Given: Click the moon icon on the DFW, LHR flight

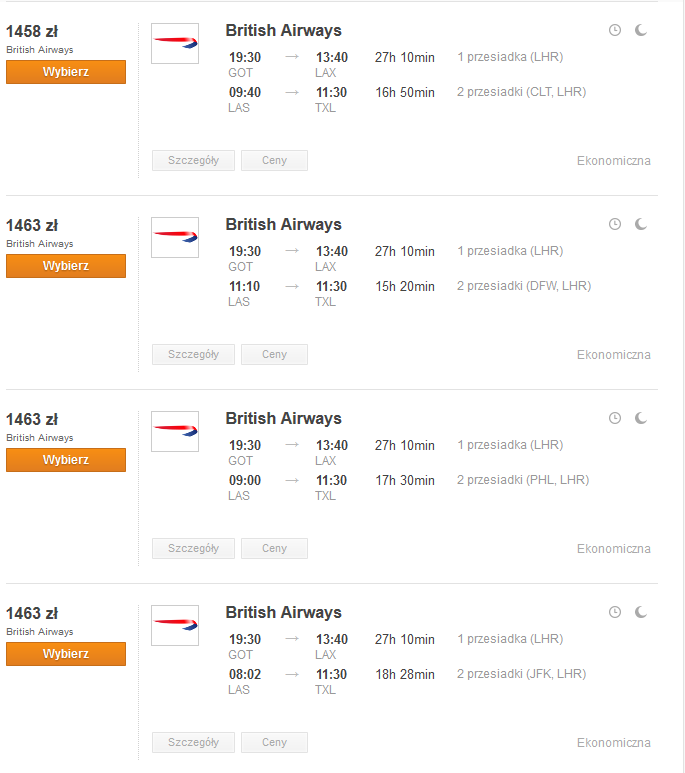Looking at the screenshot, I should click(641, 224).
